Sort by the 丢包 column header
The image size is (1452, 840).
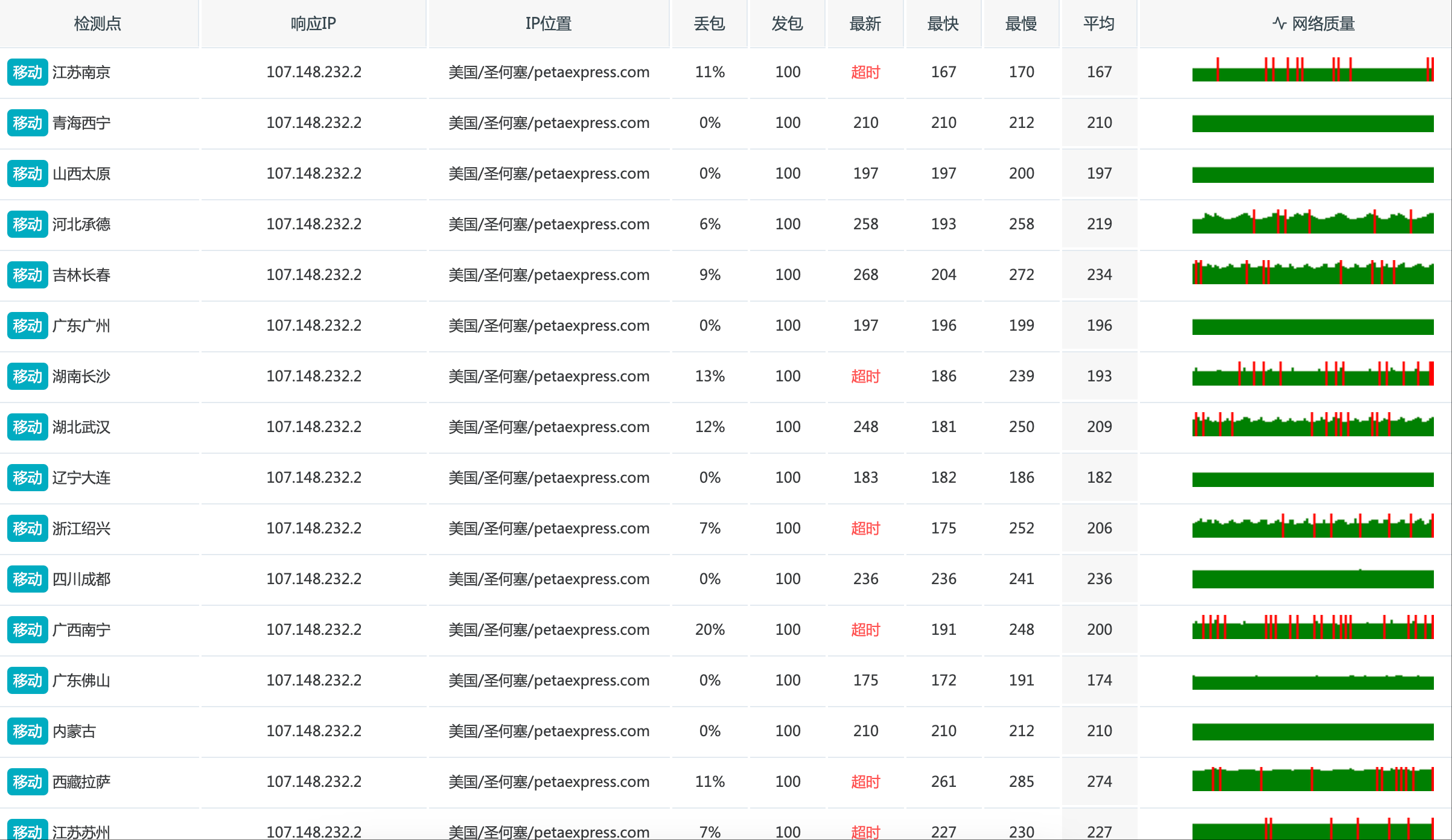pyautogui.click(x=710, y=24)
